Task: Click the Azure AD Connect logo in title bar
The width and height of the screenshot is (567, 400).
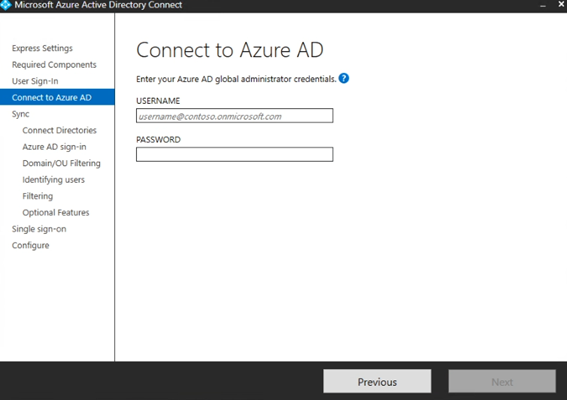Action: (5, 5)
